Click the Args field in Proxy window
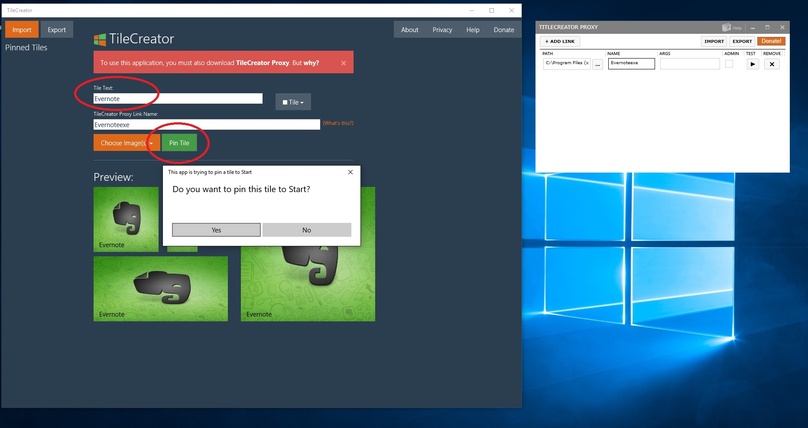Image resolution: width=808 pixels, height=428 pixels. tap(689, 63)
